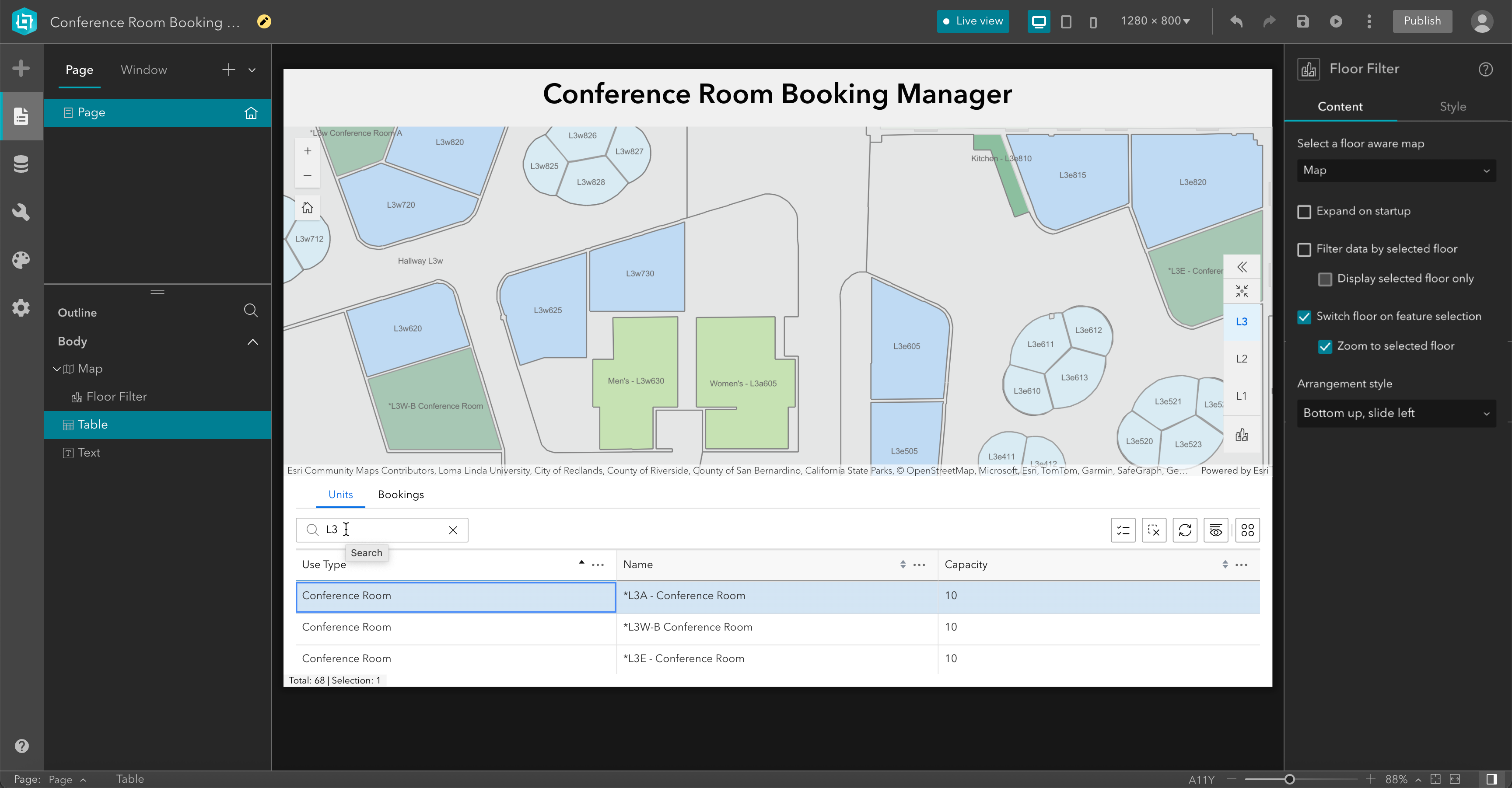Open the floor aware Map dropdown
Image resolution: width=1512 pixels, height=788 pixels.
pos(1396,170)
